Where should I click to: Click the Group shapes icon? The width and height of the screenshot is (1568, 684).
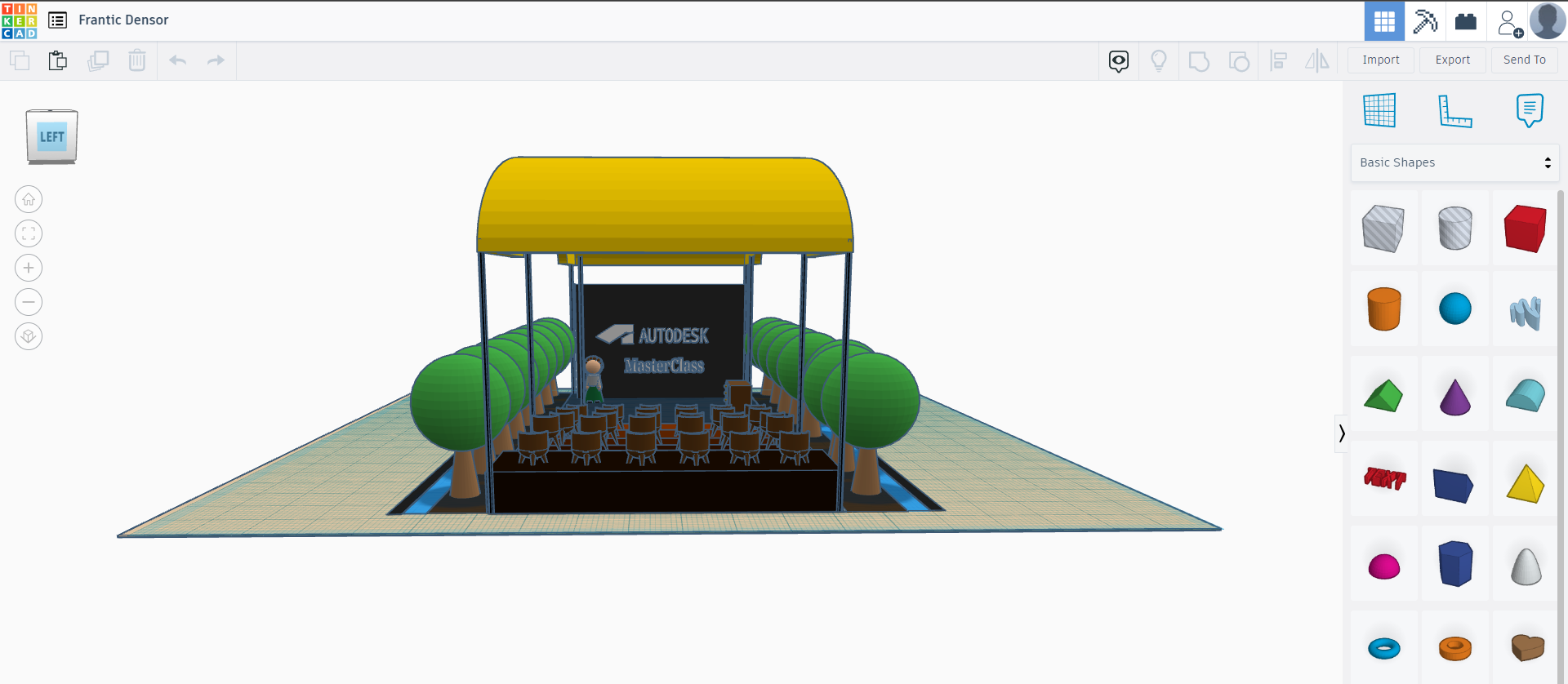point(1199,61)
